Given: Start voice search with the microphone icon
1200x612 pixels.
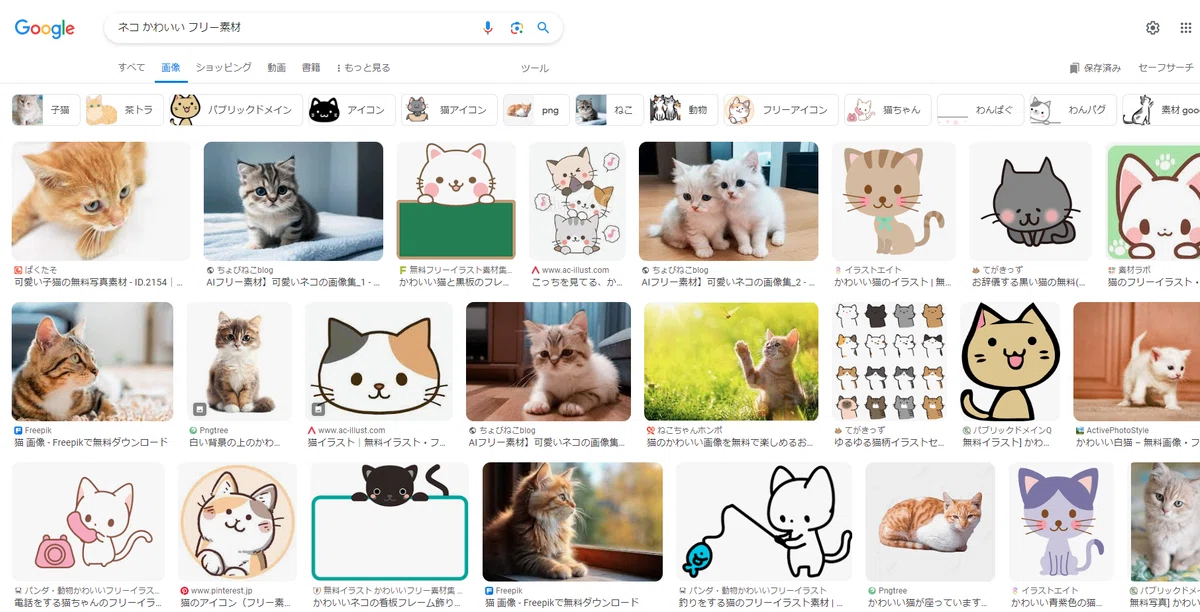Looking at the screenshot, I should click(x=488, y=28).
